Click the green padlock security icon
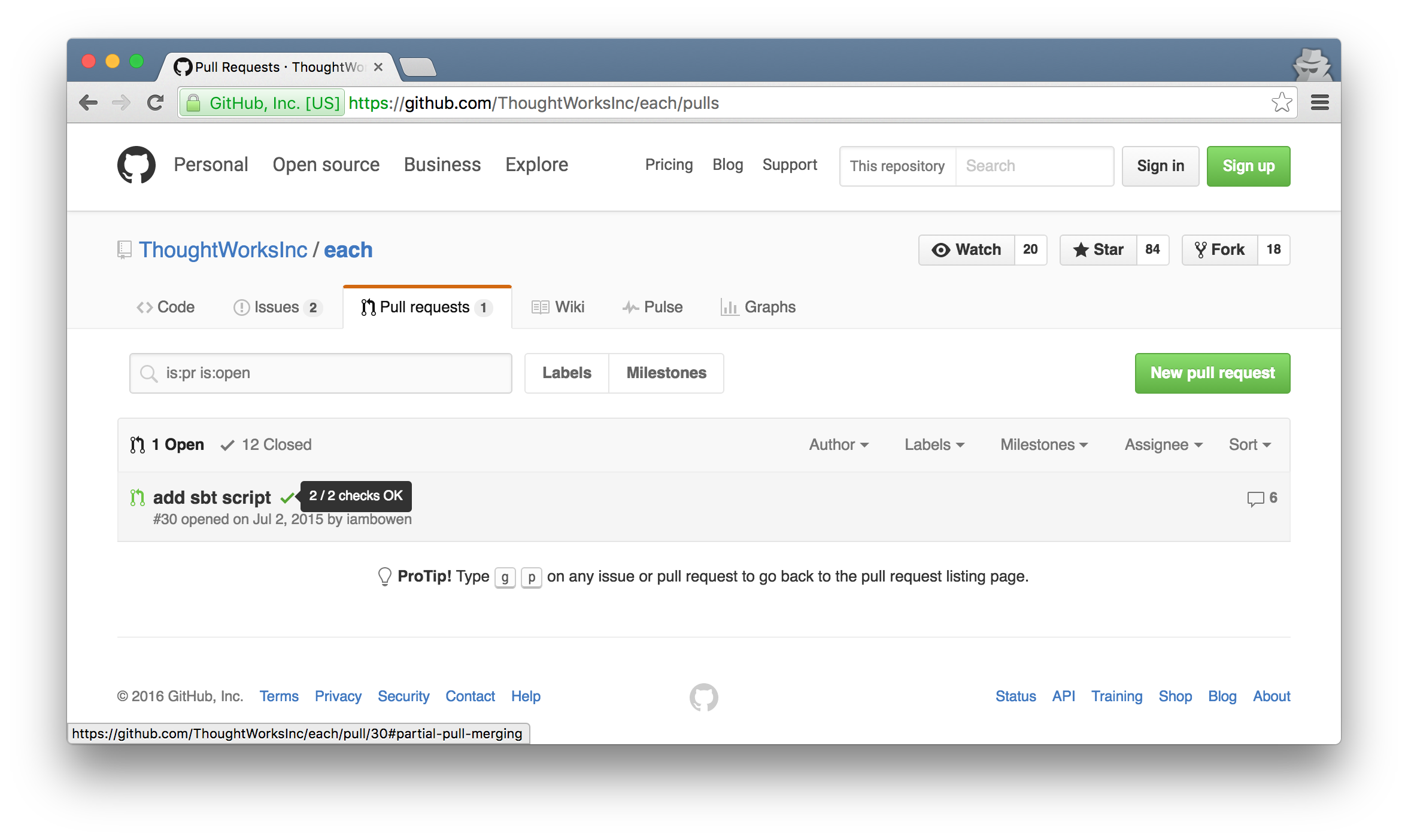The width and height of the screenshot is (1408, 840). (193, 103)
